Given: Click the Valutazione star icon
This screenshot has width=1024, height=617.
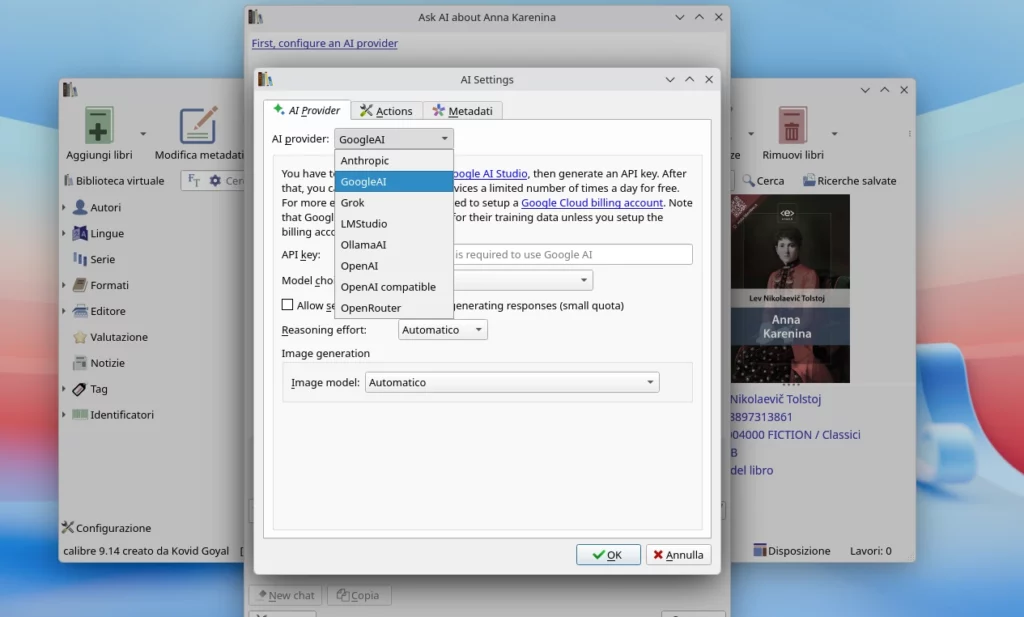Looking at the screenshot, I should (80, 337).
